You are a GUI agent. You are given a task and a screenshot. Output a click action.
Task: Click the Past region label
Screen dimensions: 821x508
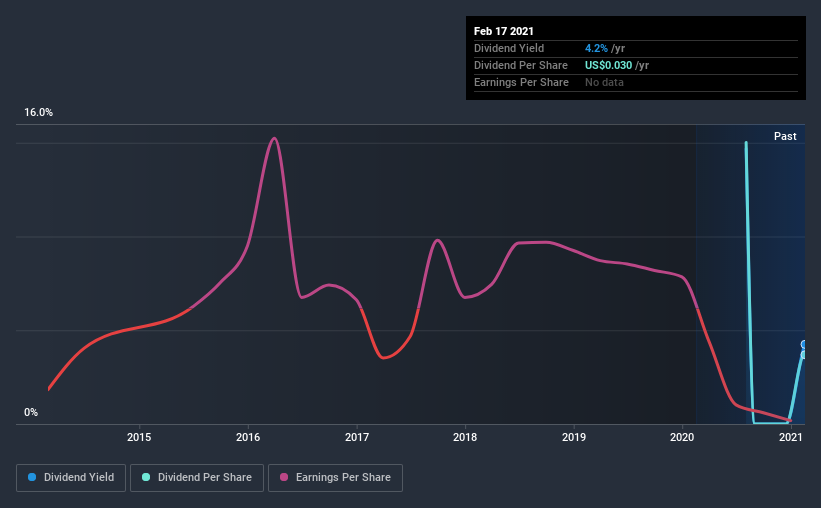pos(785,136)
